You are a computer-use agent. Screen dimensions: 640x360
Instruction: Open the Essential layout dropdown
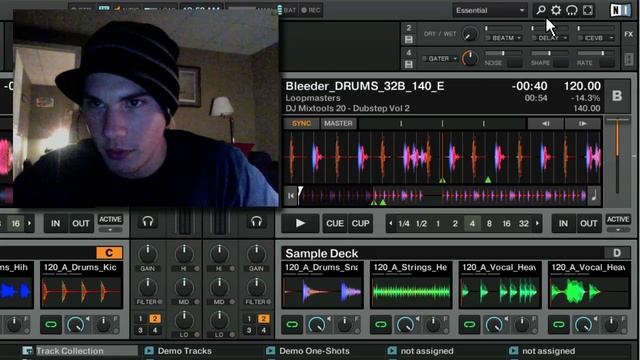(490, 10)
